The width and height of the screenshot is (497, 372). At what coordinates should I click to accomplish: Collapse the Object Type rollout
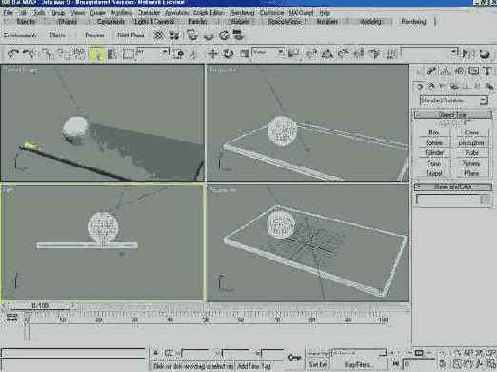[453, 115]
